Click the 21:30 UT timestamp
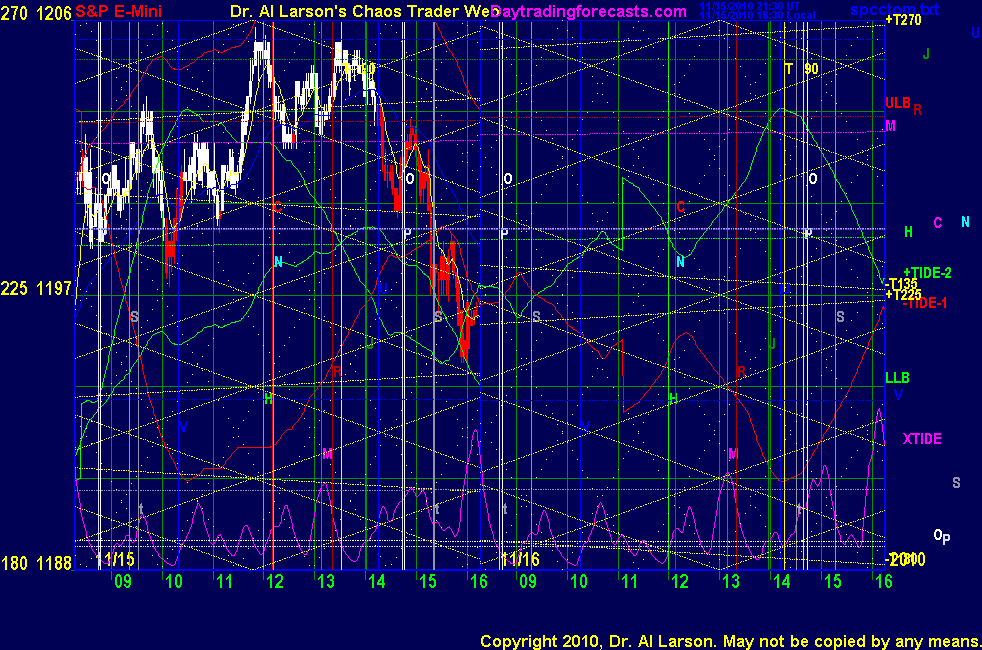The image size is (982, 650). (x=750, y=6)
